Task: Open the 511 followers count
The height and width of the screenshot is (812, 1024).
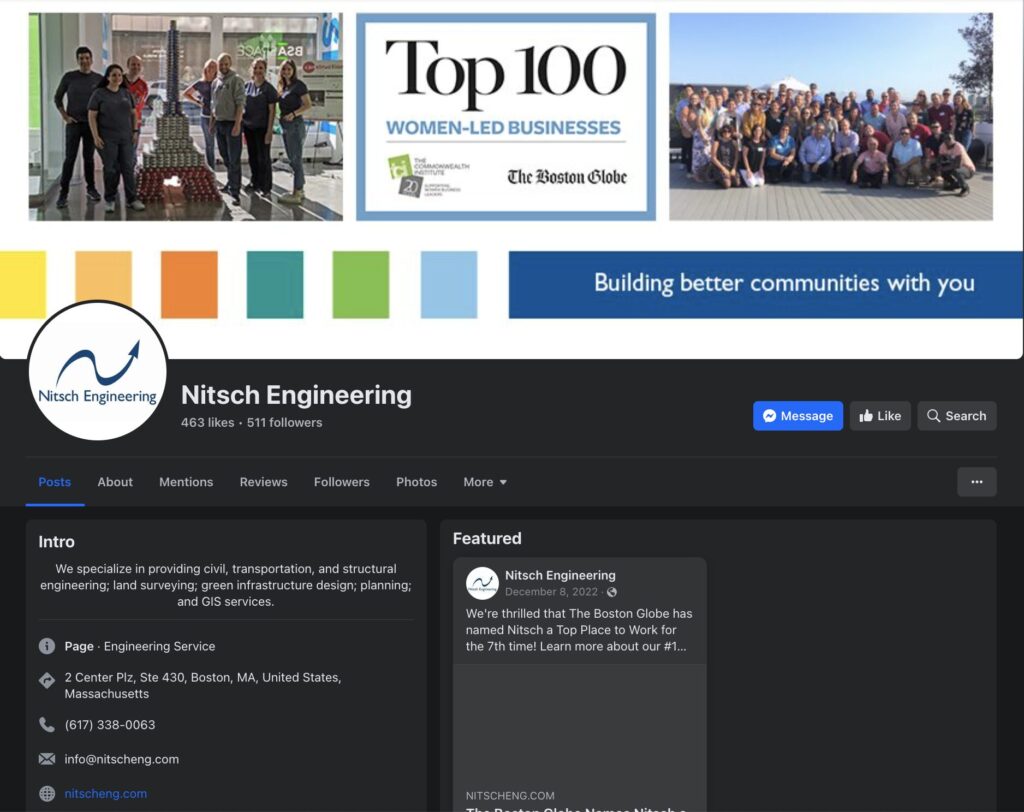Action: (x=284, y=423)
